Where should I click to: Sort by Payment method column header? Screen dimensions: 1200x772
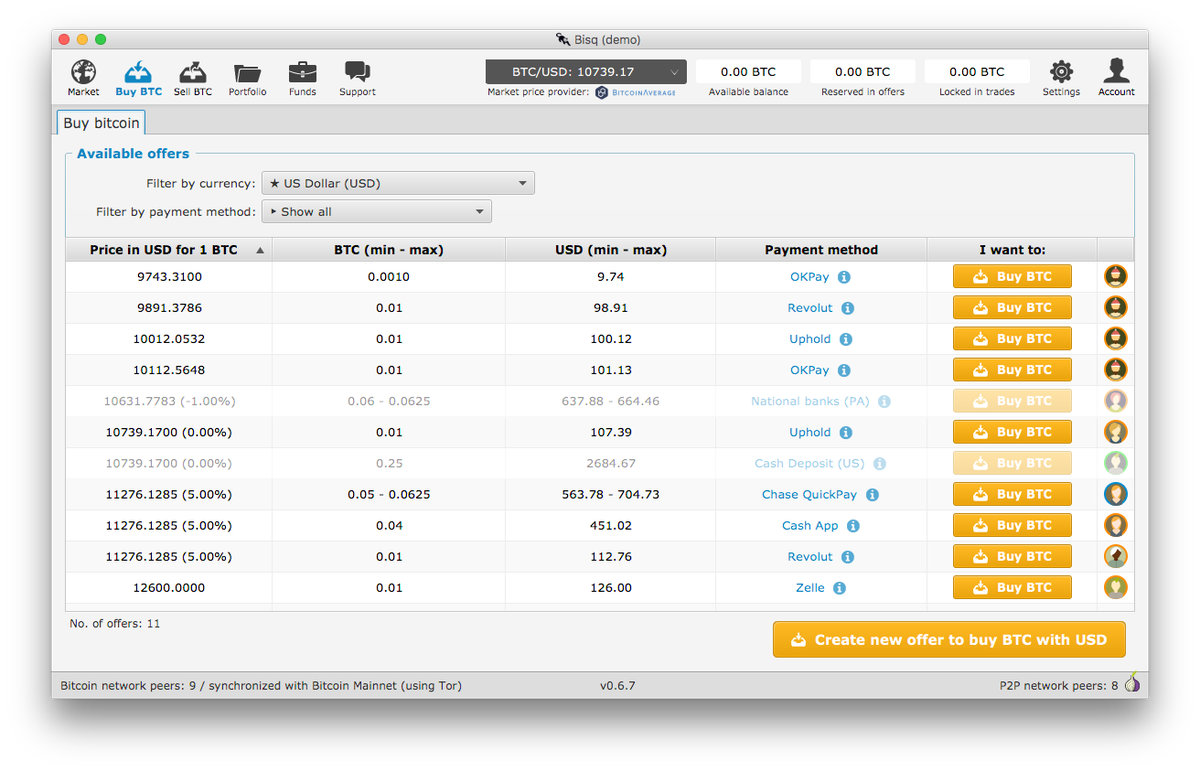click(x=821, y=250)
